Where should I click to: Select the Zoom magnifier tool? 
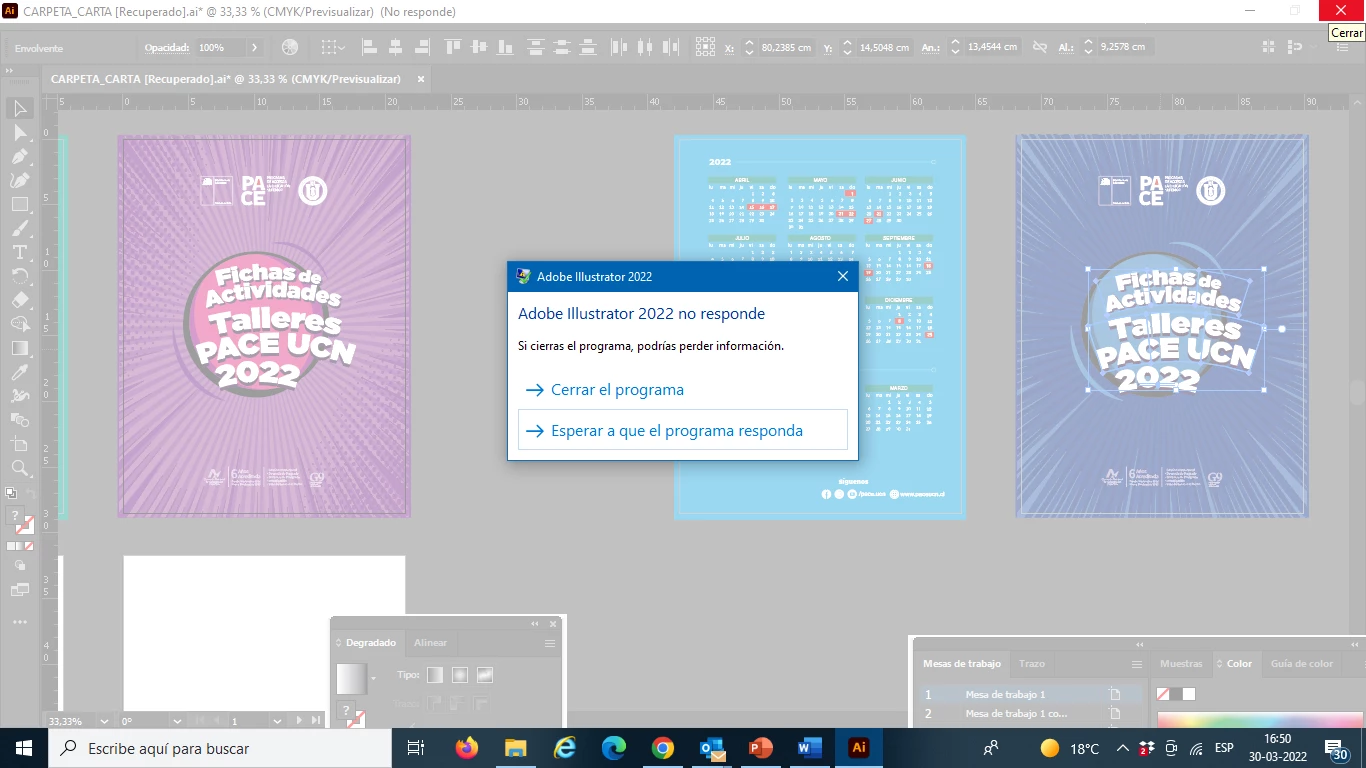click(20, 468)
